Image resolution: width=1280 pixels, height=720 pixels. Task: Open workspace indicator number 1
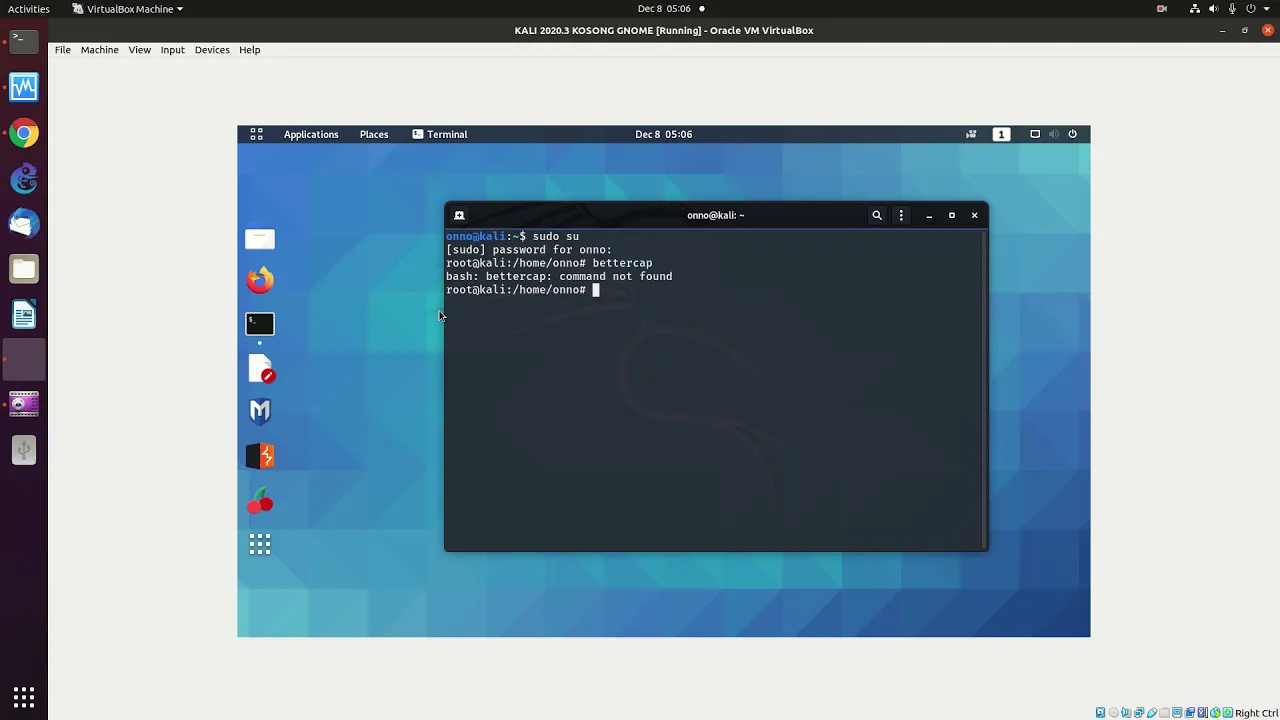pyautogui.click(x=1001, y=134)
